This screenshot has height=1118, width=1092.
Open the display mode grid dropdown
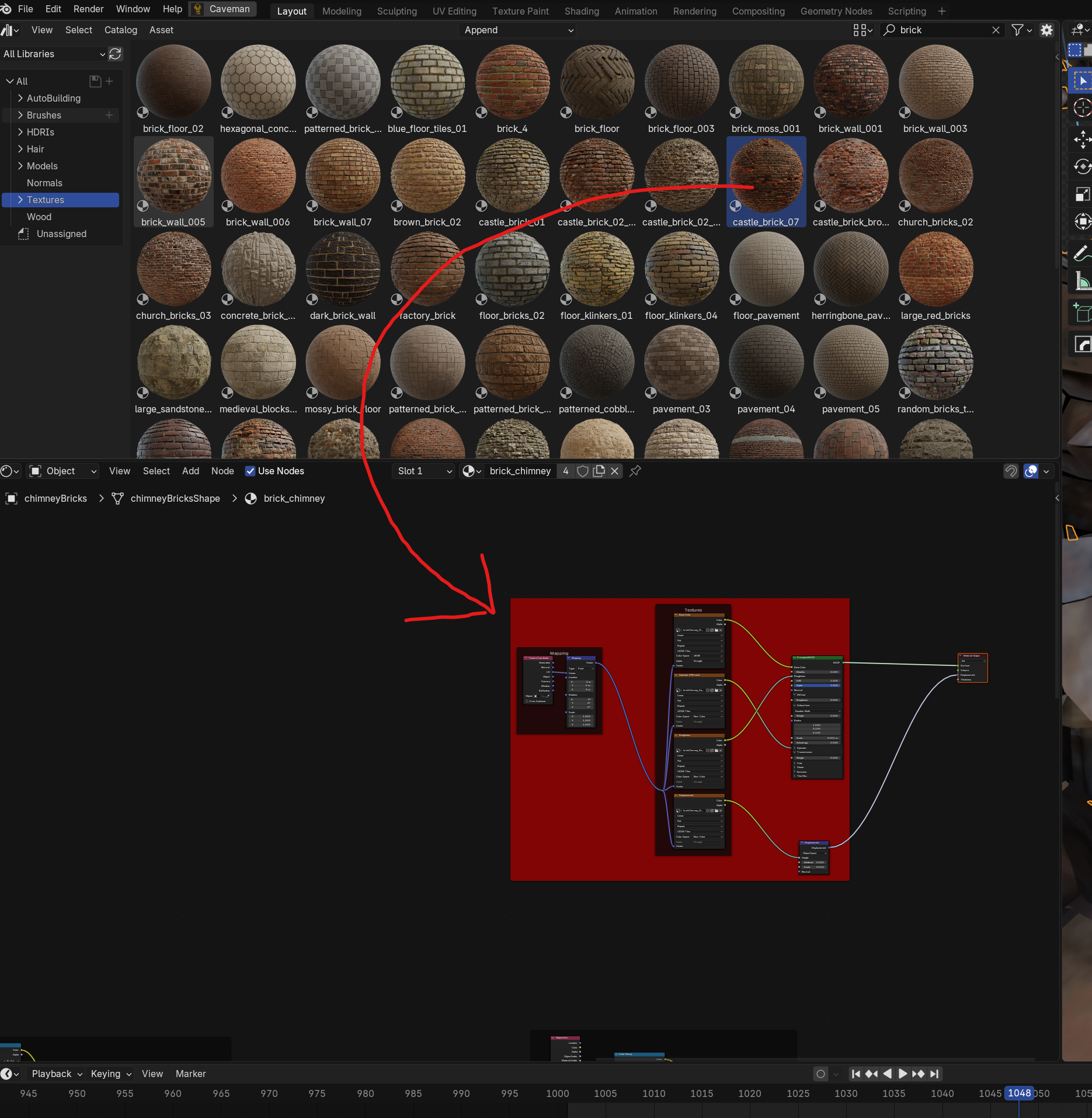(863, 30)
